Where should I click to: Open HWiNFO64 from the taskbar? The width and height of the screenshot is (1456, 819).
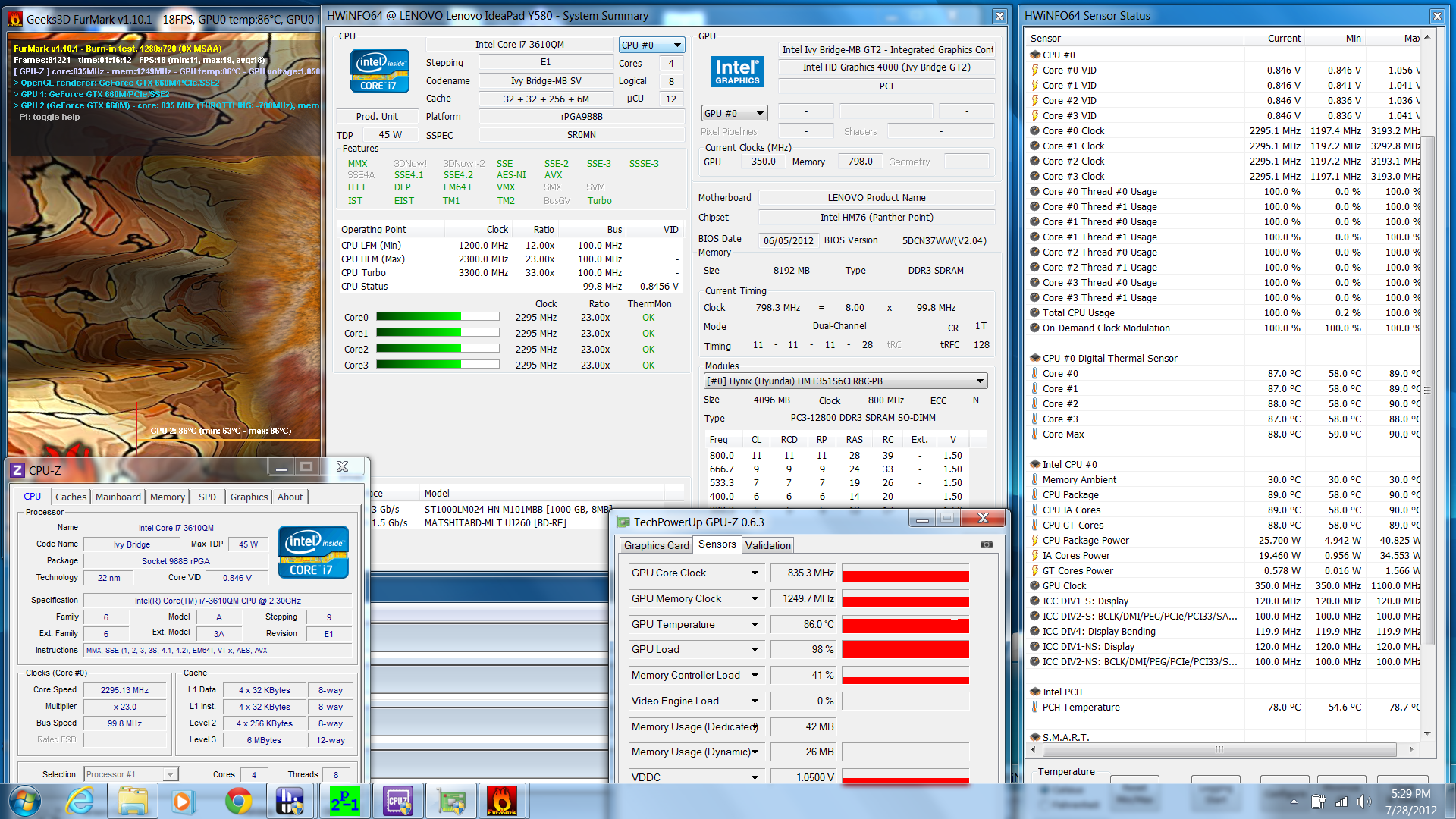point(289,802)
